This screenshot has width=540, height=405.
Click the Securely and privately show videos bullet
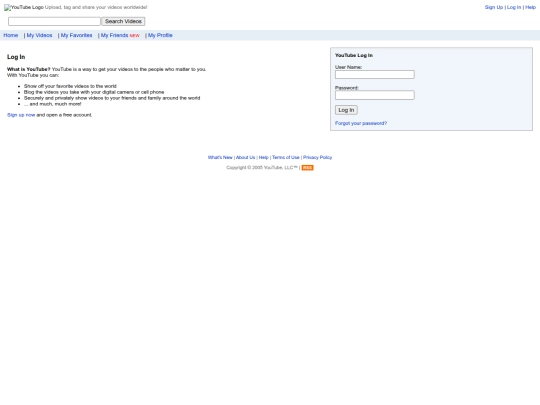click(112, 98)
